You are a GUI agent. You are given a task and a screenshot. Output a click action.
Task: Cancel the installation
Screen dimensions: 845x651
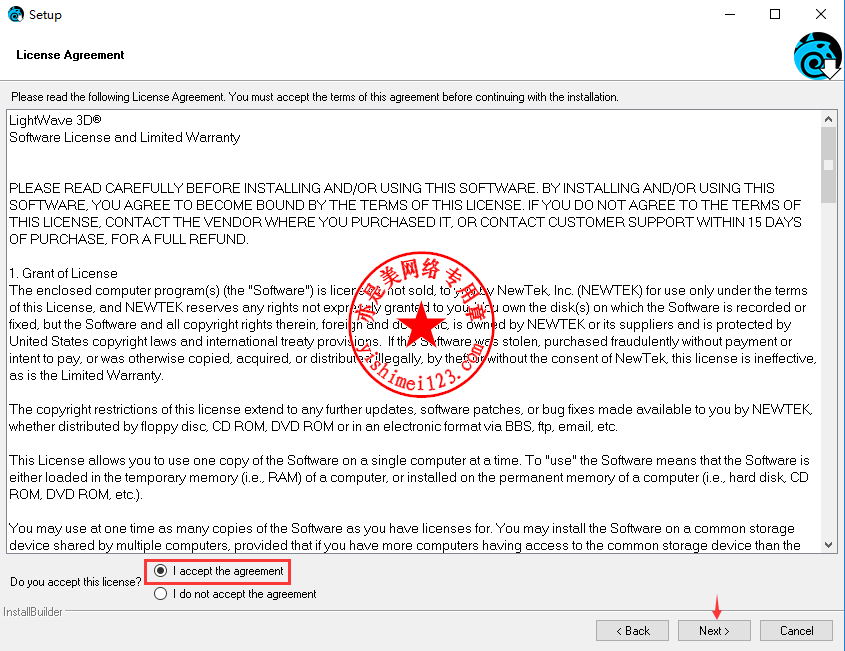point(796,631)
